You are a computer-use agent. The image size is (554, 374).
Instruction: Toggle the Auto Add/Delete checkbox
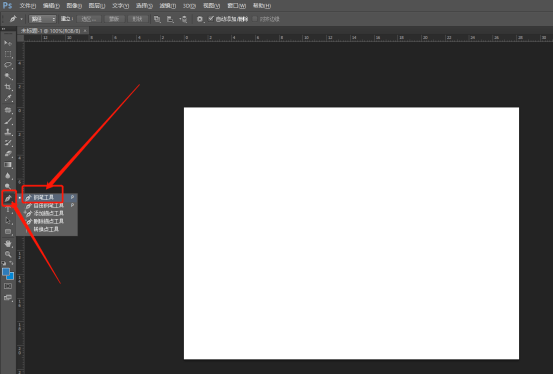pyautogui.click(x=211, y=19)
